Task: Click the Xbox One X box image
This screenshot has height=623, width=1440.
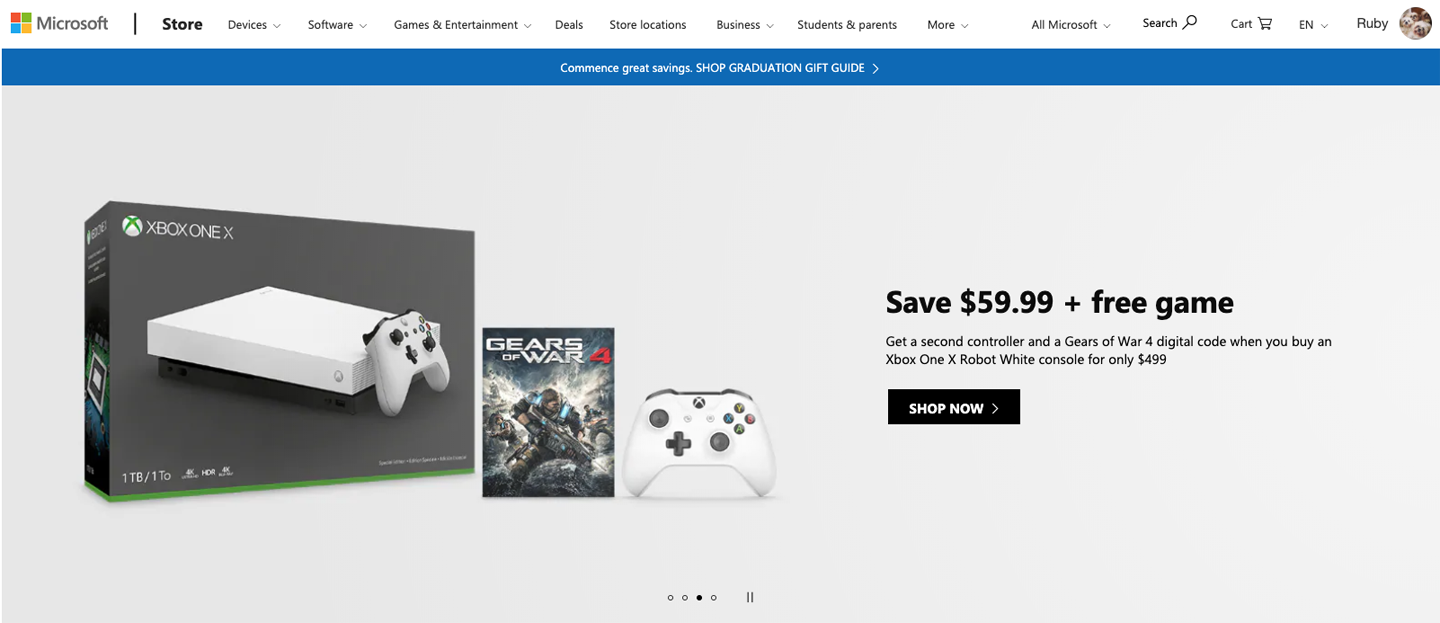Action: 279,350
